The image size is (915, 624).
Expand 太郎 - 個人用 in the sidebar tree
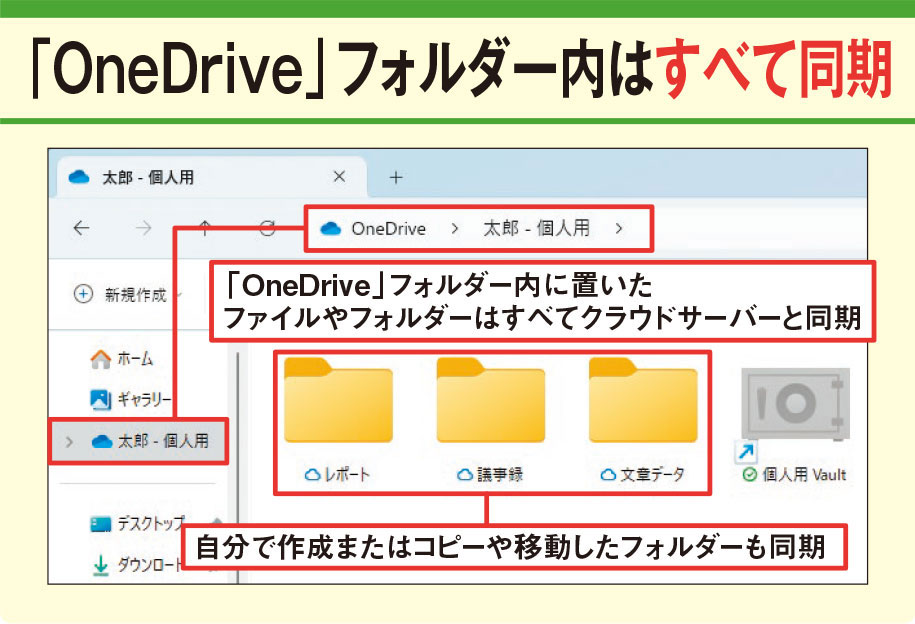point(68,440)
